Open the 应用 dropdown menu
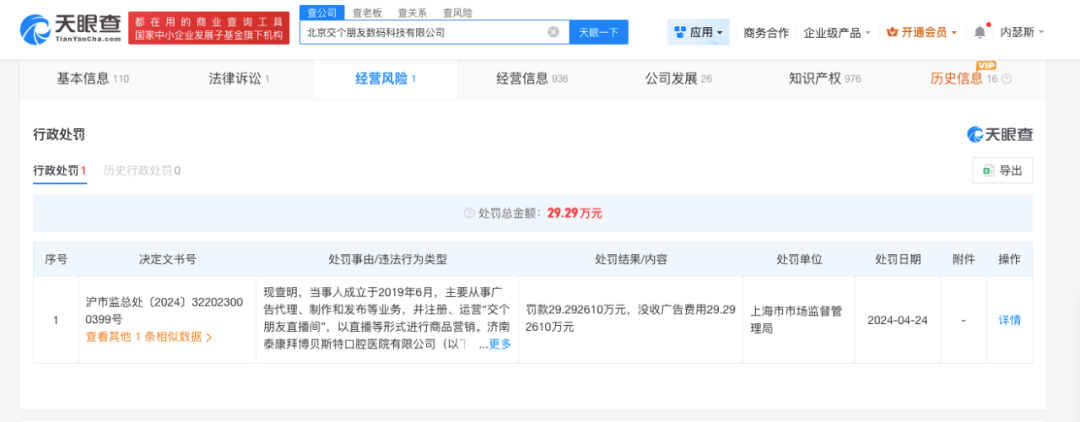Image resolution: width=1080 pixels, height=422 pixels. coord(698,32)
